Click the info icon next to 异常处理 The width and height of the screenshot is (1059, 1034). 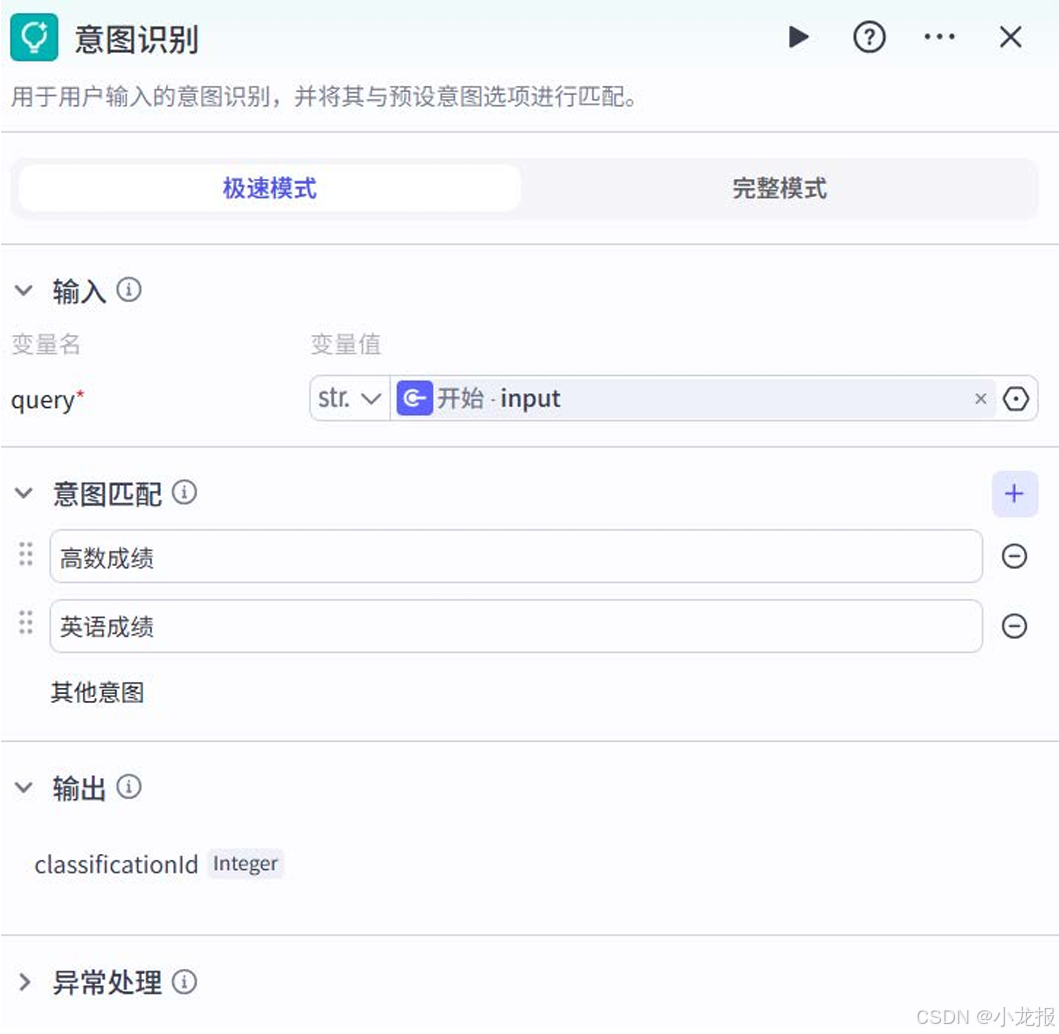pyautogui.click(x=185, y=982)
